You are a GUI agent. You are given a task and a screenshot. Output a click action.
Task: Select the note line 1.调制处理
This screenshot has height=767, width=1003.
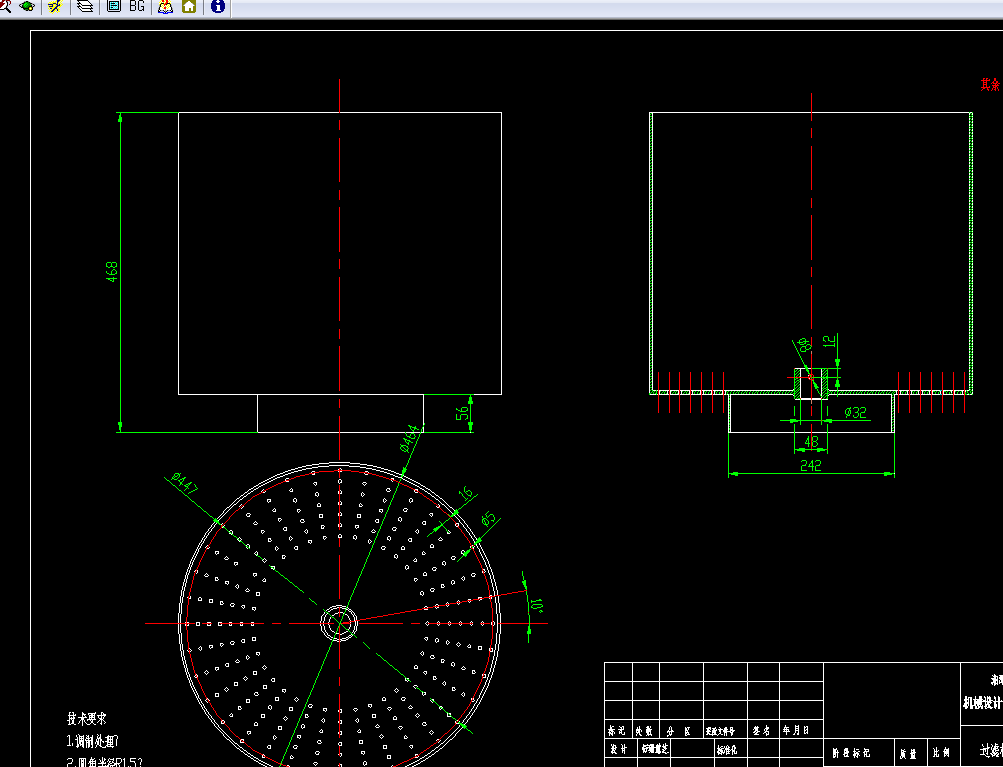coord(93,741)
